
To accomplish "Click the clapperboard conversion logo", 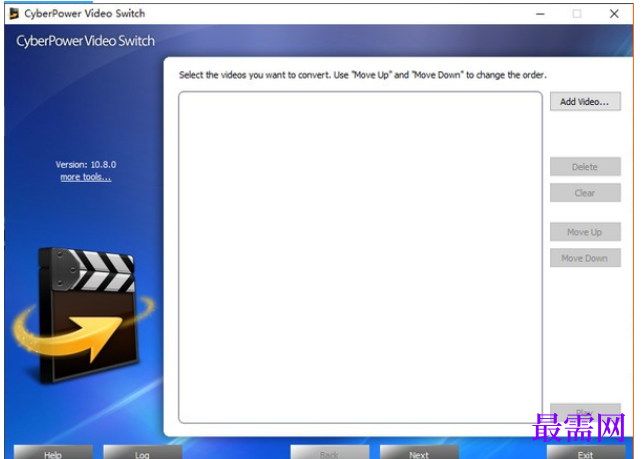I will tap(83, 315).
